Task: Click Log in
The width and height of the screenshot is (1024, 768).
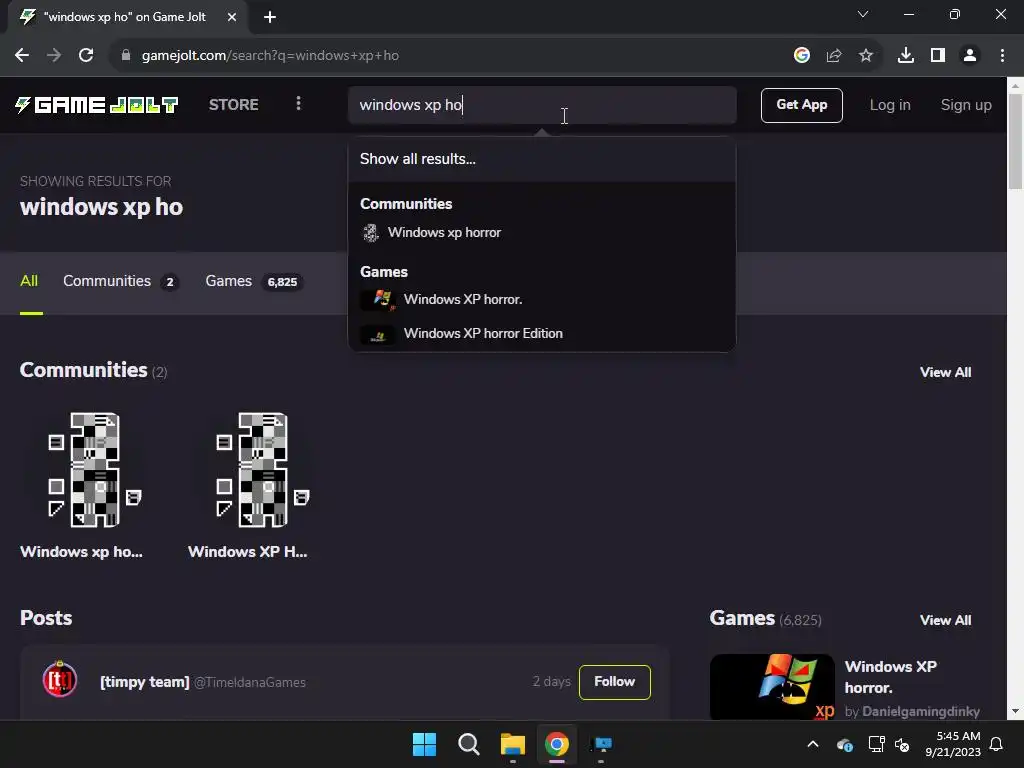Action: click(889, 105)
